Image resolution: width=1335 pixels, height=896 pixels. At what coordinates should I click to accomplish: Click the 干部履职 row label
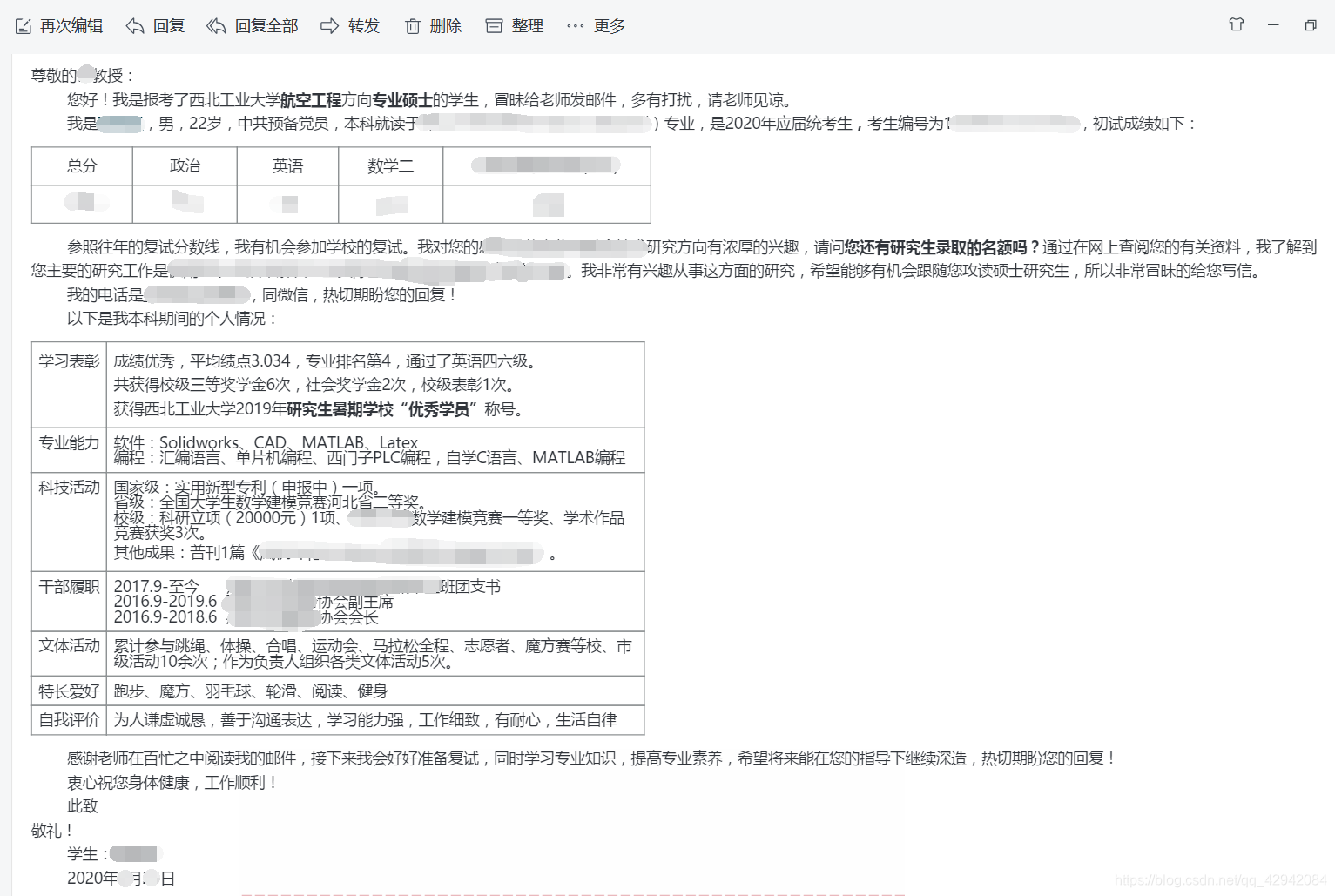pyautogui.click(x=69, y=587)
